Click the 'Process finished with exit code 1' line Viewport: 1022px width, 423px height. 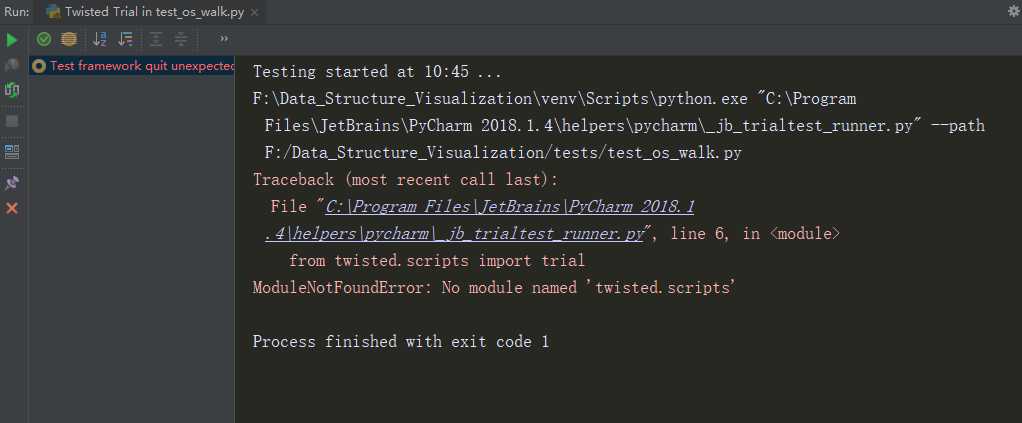(x=400, y=342)
